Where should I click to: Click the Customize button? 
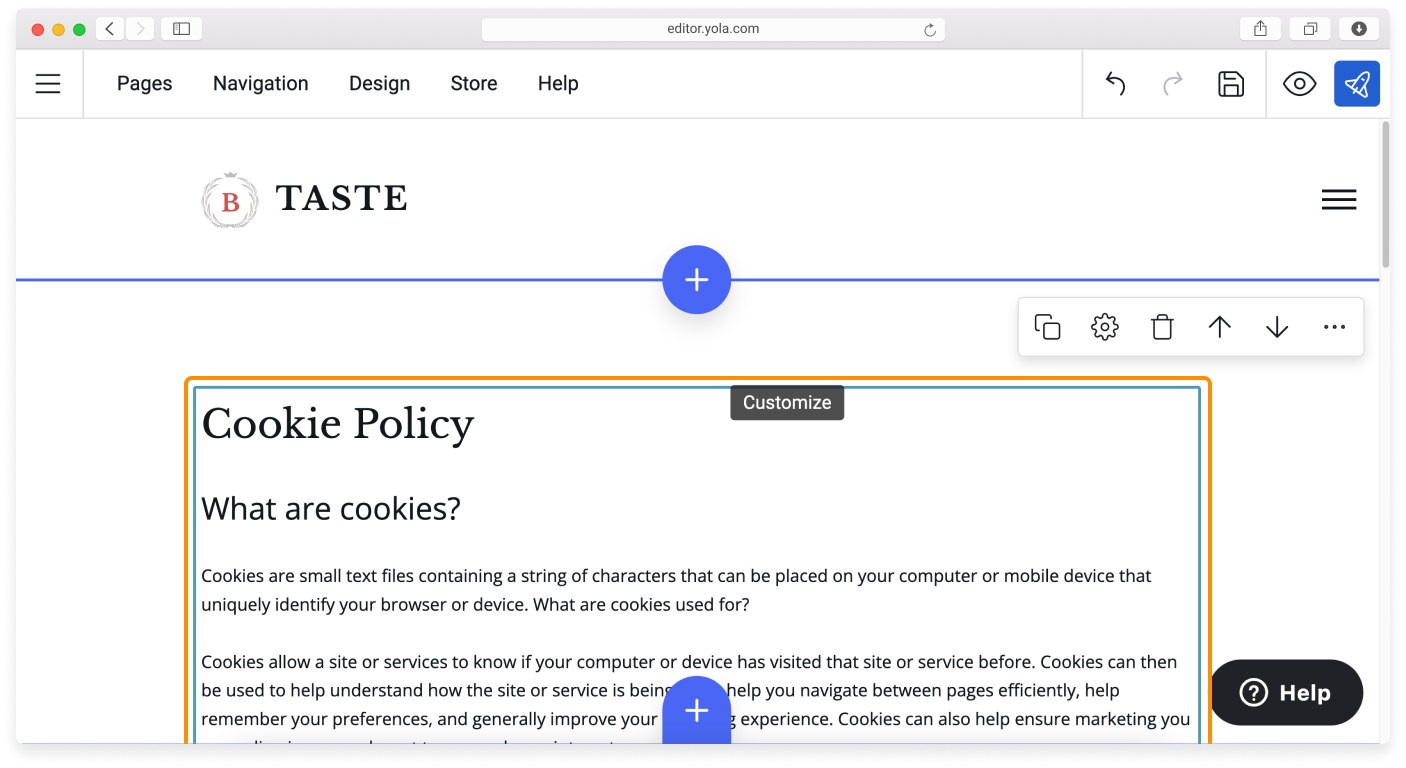[787, 402]
